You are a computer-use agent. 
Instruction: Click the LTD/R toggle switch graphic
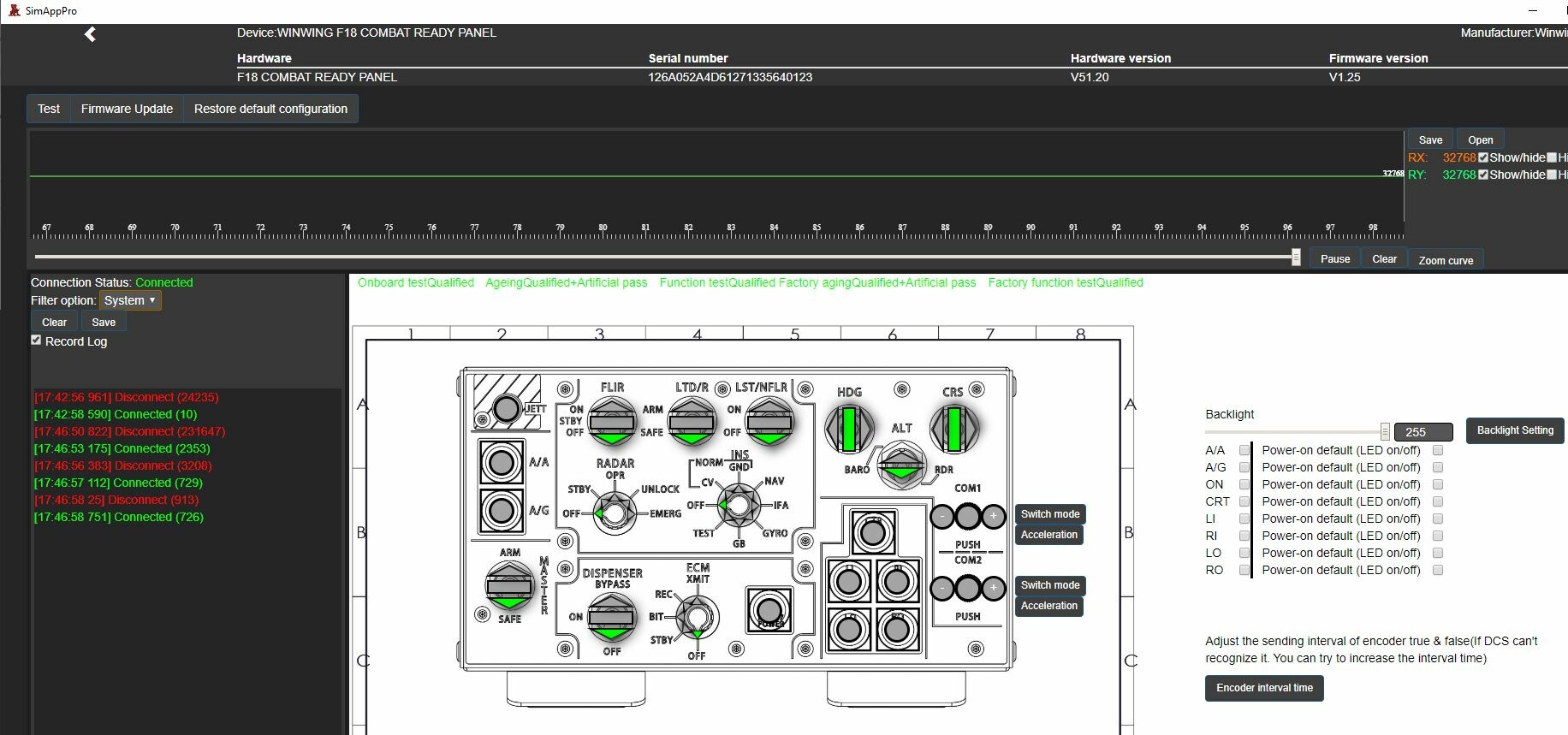[x=692, y=423]
